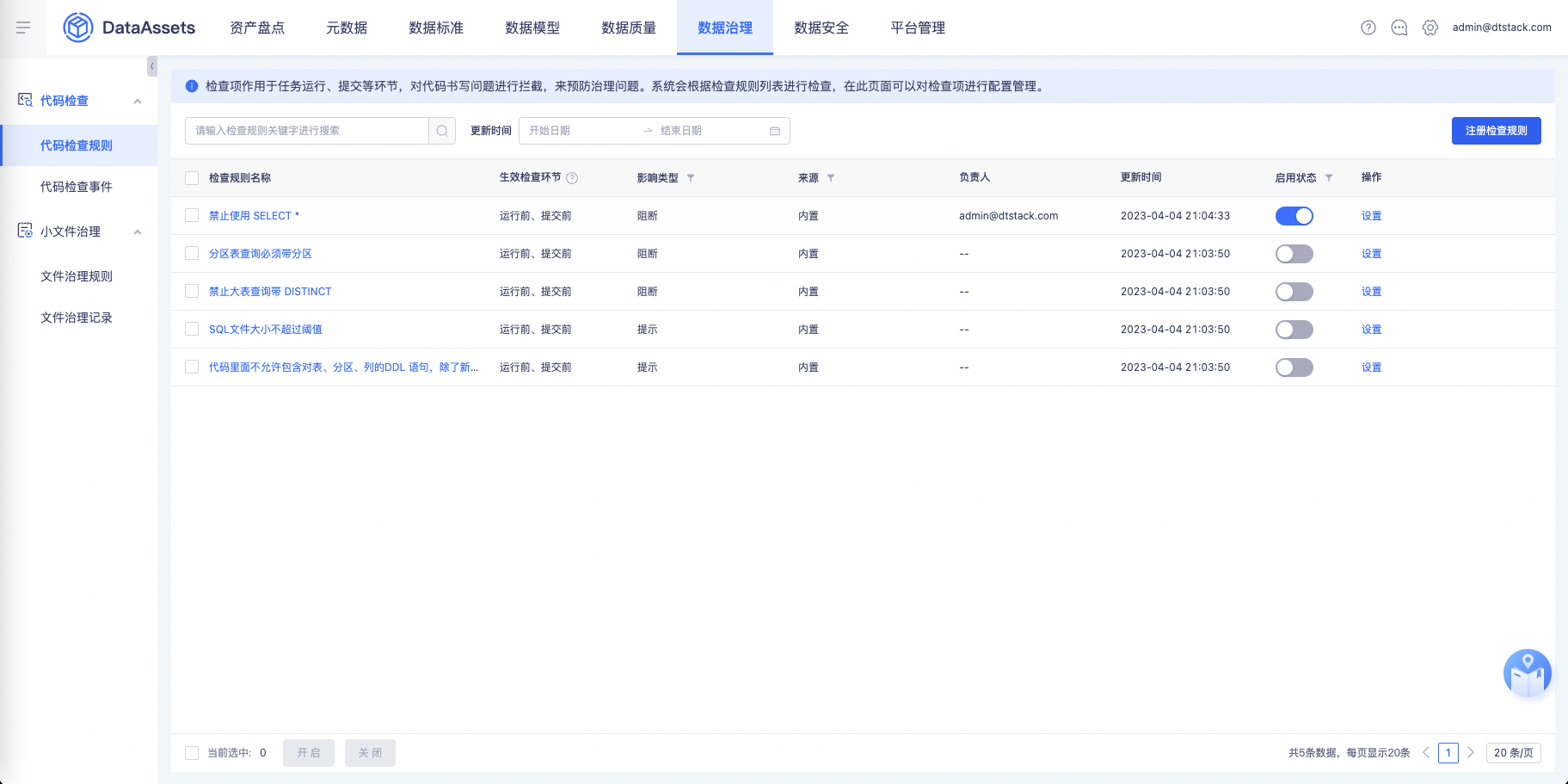Click 设置 for SQL文件大小不超过阈值 row
The height and width of the screenshot is (784, 1568).
[1371, 330]
